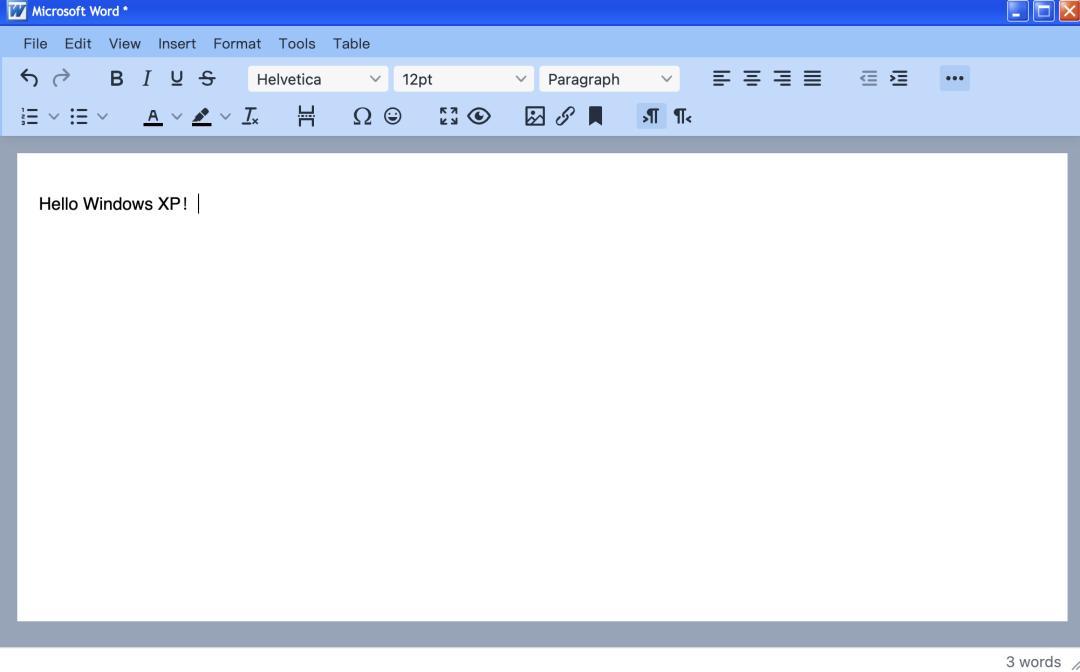
Task: Toggle underline formatting
Action: pyautogui.click(x=176, y=78)
